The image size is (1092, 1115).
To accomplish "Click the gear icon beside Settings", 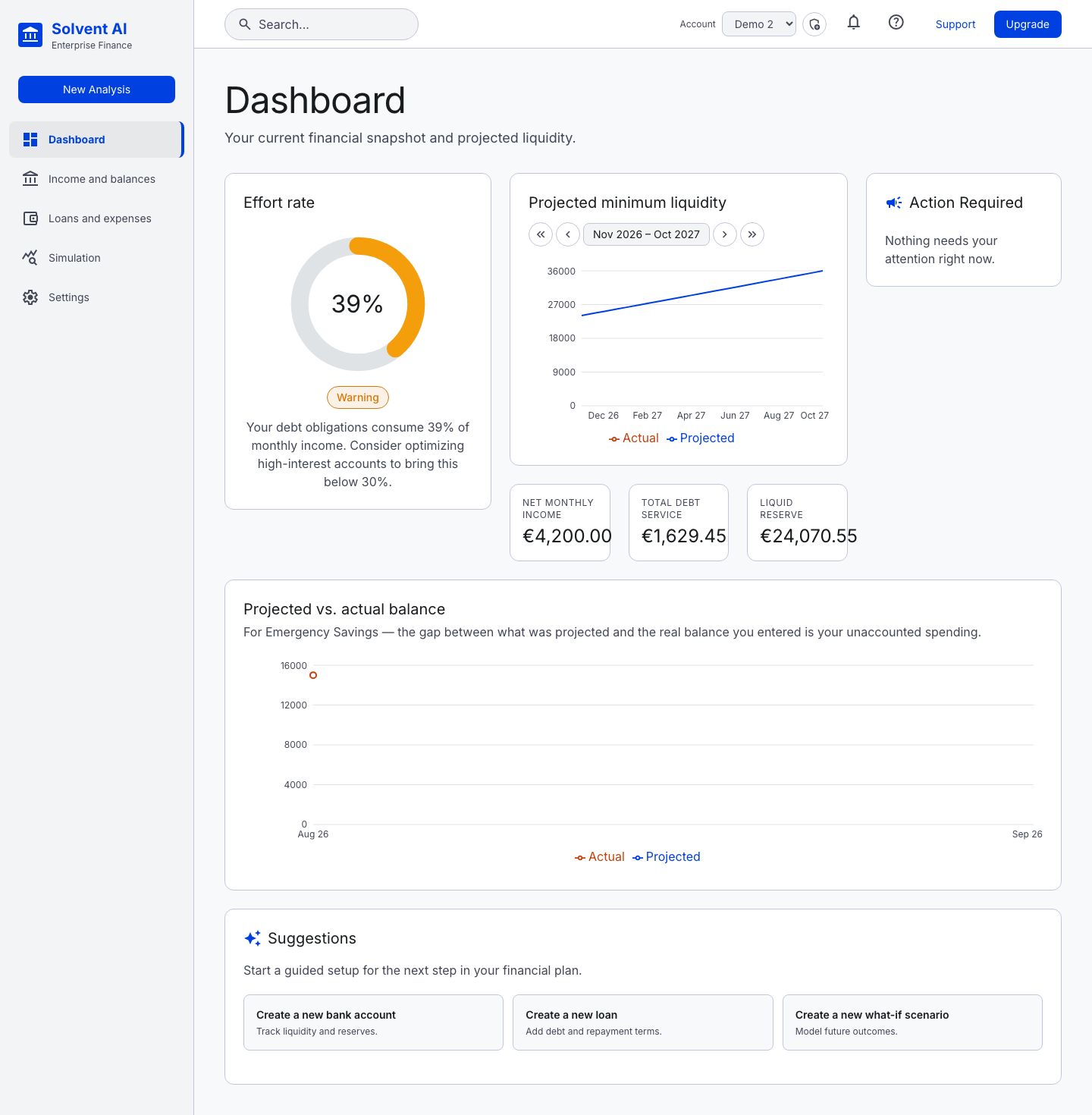I will tap(30, 297).
